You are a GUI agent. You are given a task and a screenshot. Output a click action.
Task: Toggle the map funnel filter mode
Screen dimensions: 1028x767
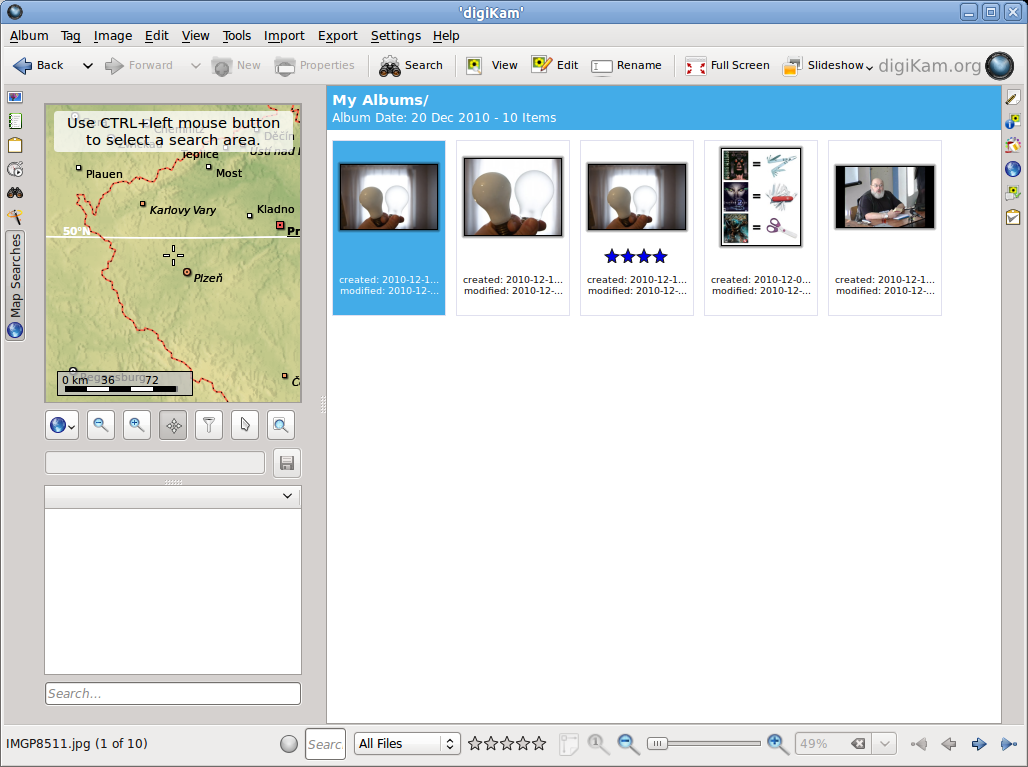[209, 425]
